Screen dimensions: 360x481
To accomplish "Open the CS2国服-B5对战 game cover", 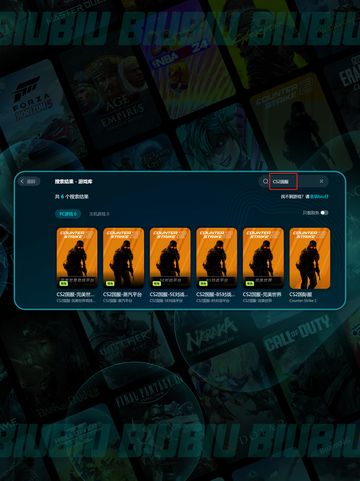I will pos(217,258).
